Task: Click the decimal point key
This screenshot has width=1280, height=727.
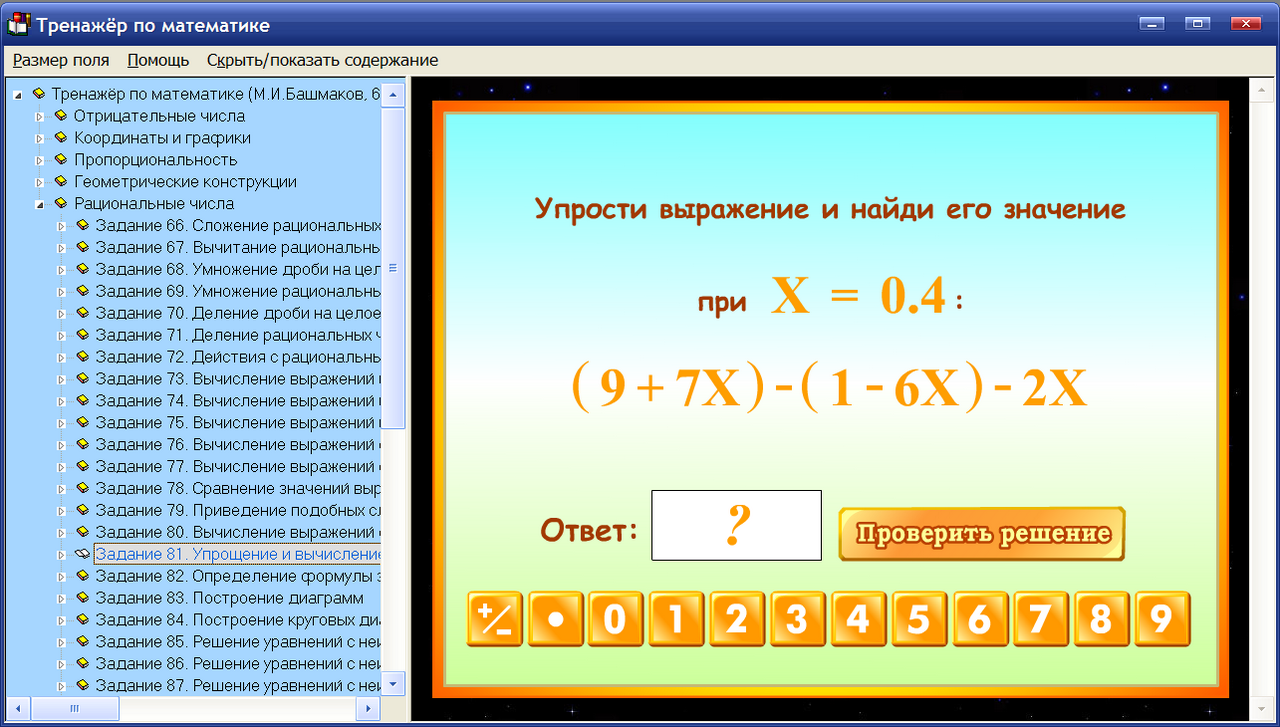Action: click(555, 619)
